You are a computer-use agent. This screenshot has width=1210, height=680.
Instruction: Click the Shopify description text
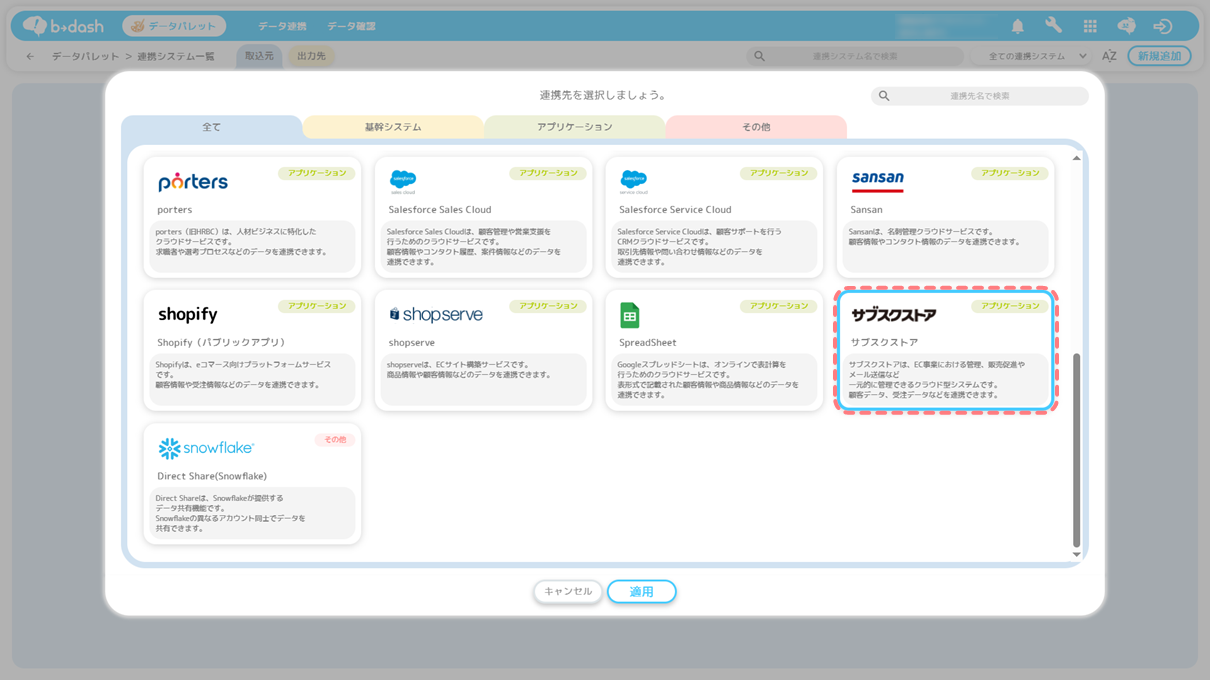[x=243, y=375]
